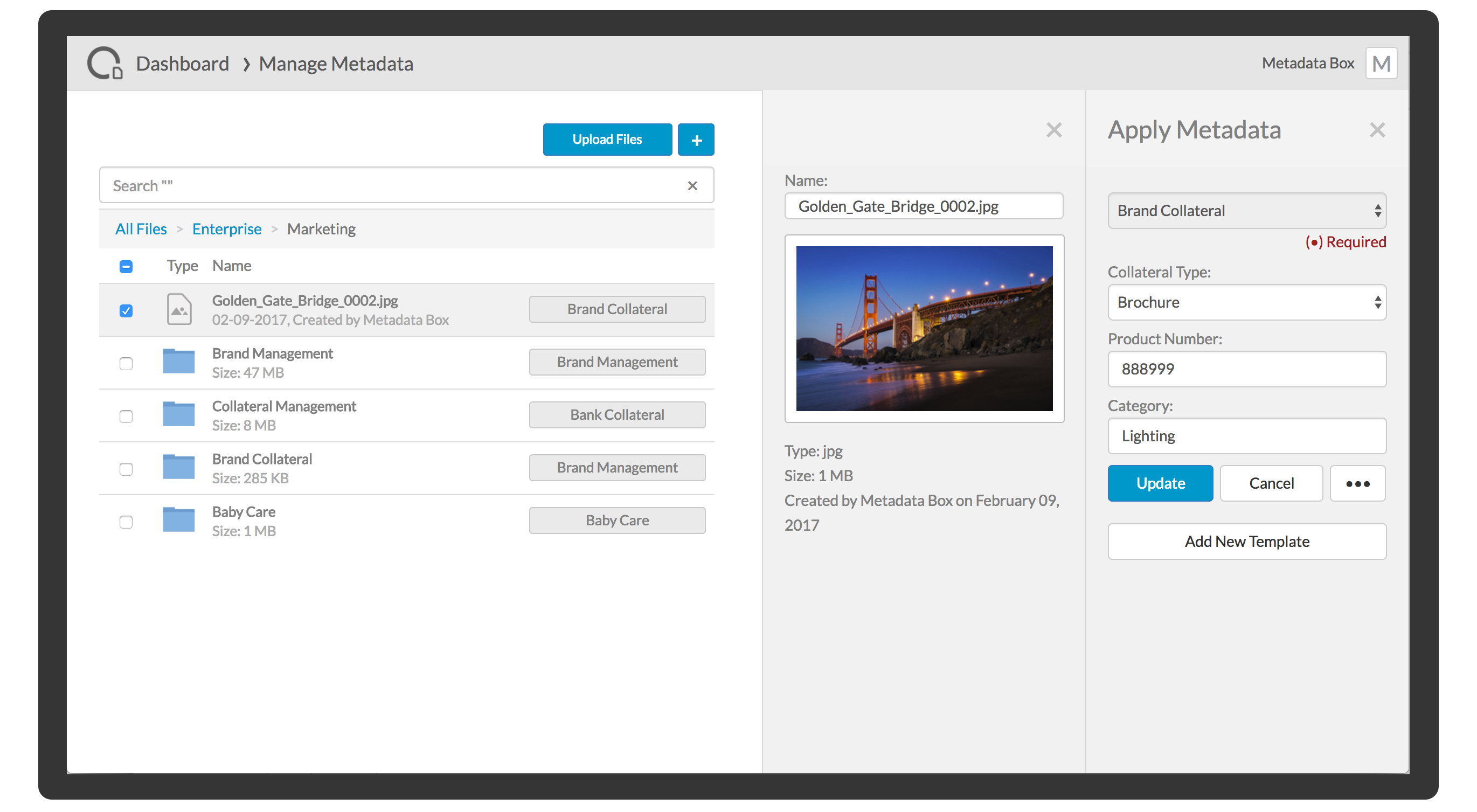This screenshot has height=812, width=1477.
Task: Open the Baby Care folder icon
Action: point(179,519)
